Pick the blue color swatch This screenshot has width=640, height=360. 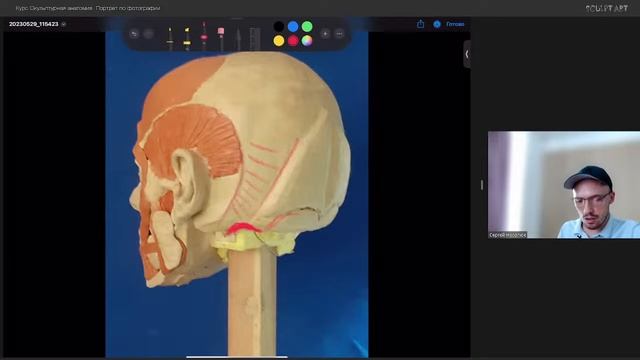[293, 27]
